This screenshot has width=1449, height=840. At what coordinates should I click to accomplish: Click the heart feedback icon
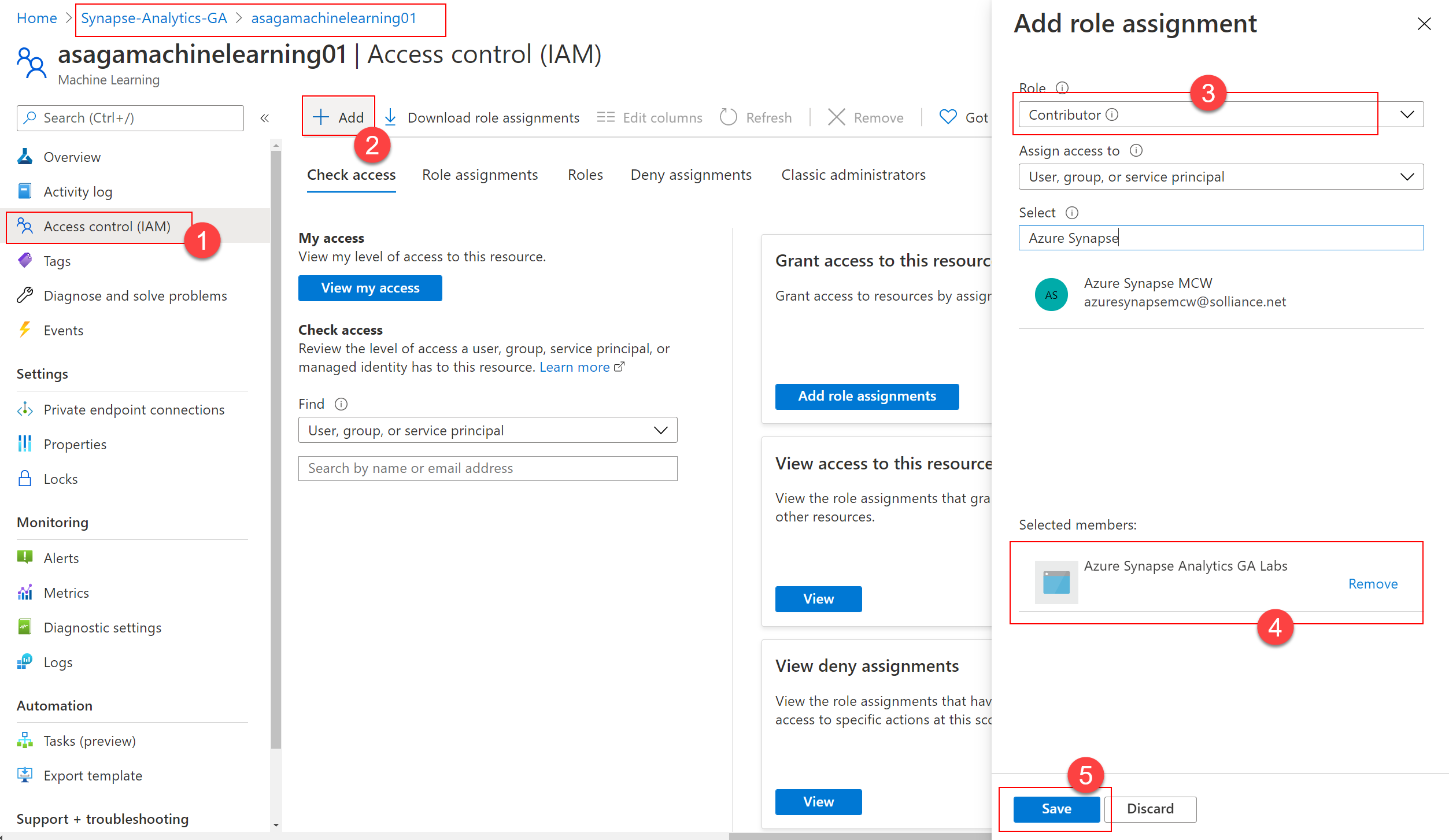tap(948, 117)
